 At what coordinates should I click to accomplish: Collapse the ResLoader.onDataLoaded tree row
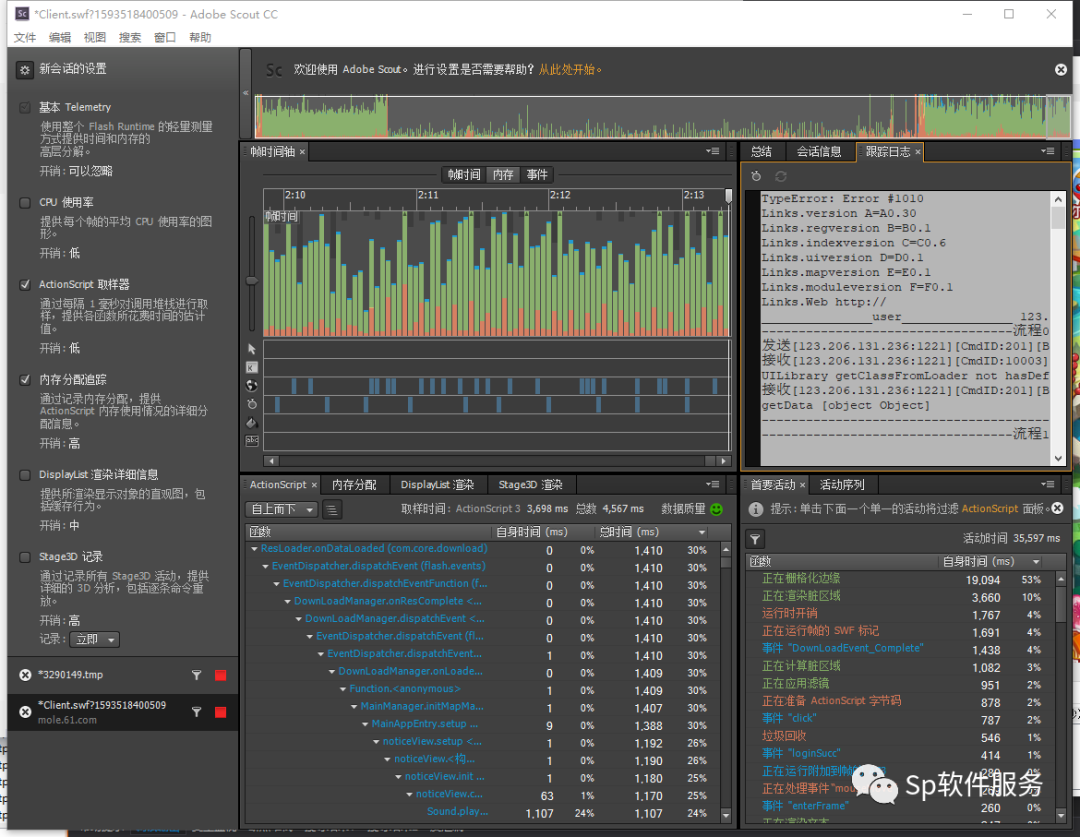[254, 549]
